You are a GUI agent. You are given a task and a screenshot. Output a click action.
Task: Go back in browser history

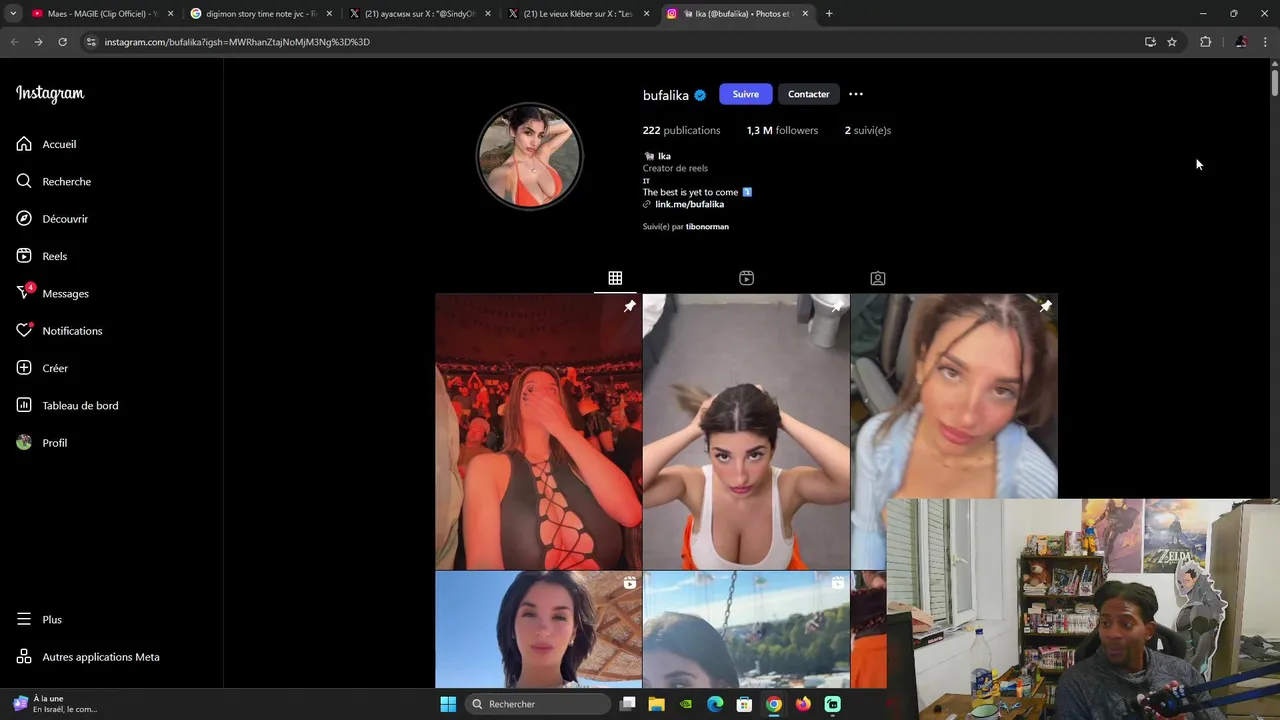coord(14,42)
